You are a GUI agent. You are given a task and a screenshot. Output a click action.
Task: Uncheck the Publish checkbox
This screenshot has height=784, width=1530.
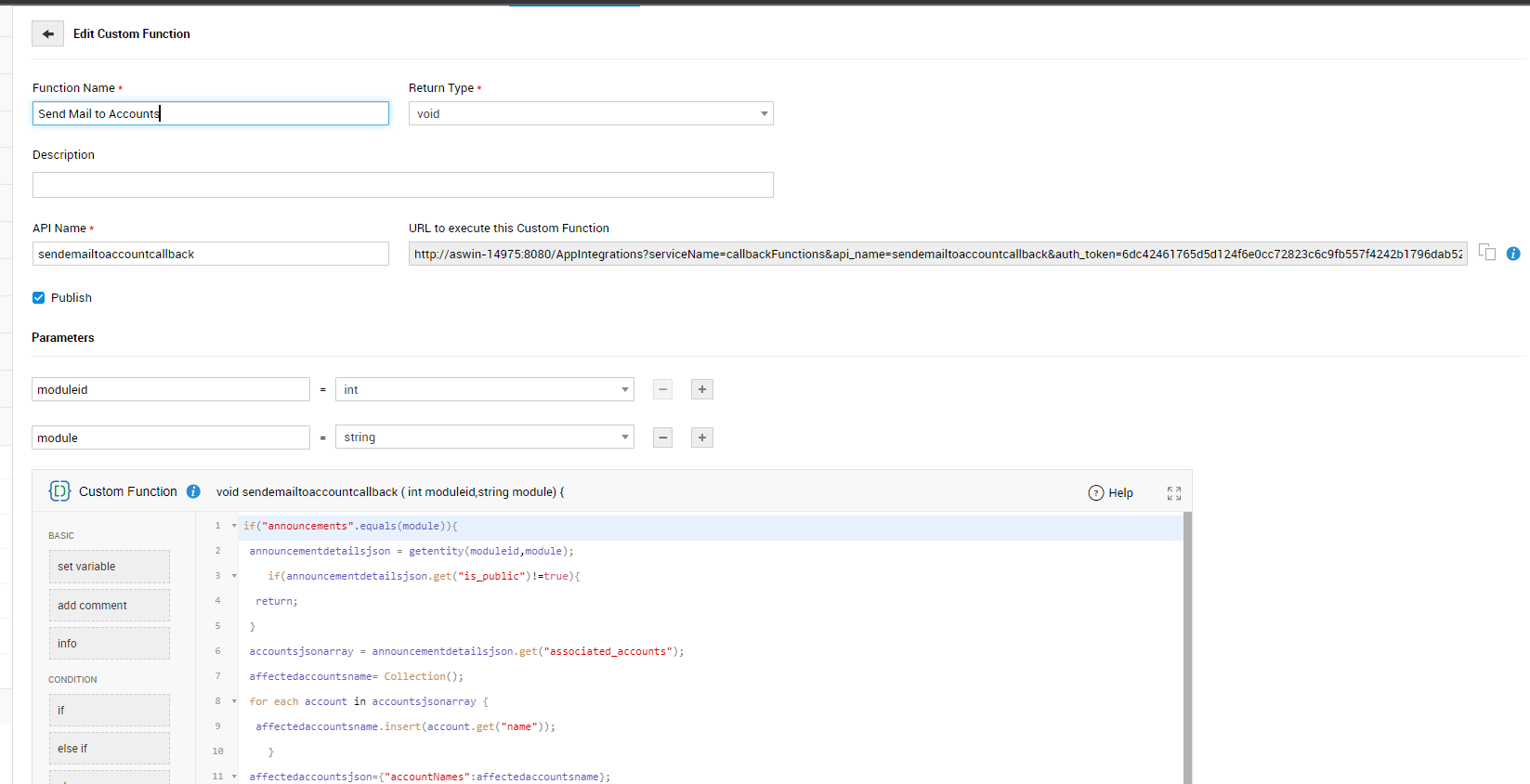coord(39,298)
